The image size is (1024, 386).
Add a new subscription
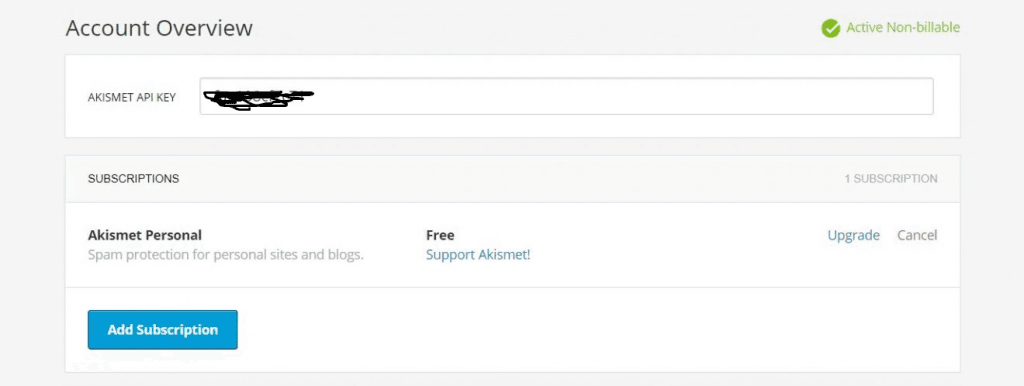click(x=163, y=330)
